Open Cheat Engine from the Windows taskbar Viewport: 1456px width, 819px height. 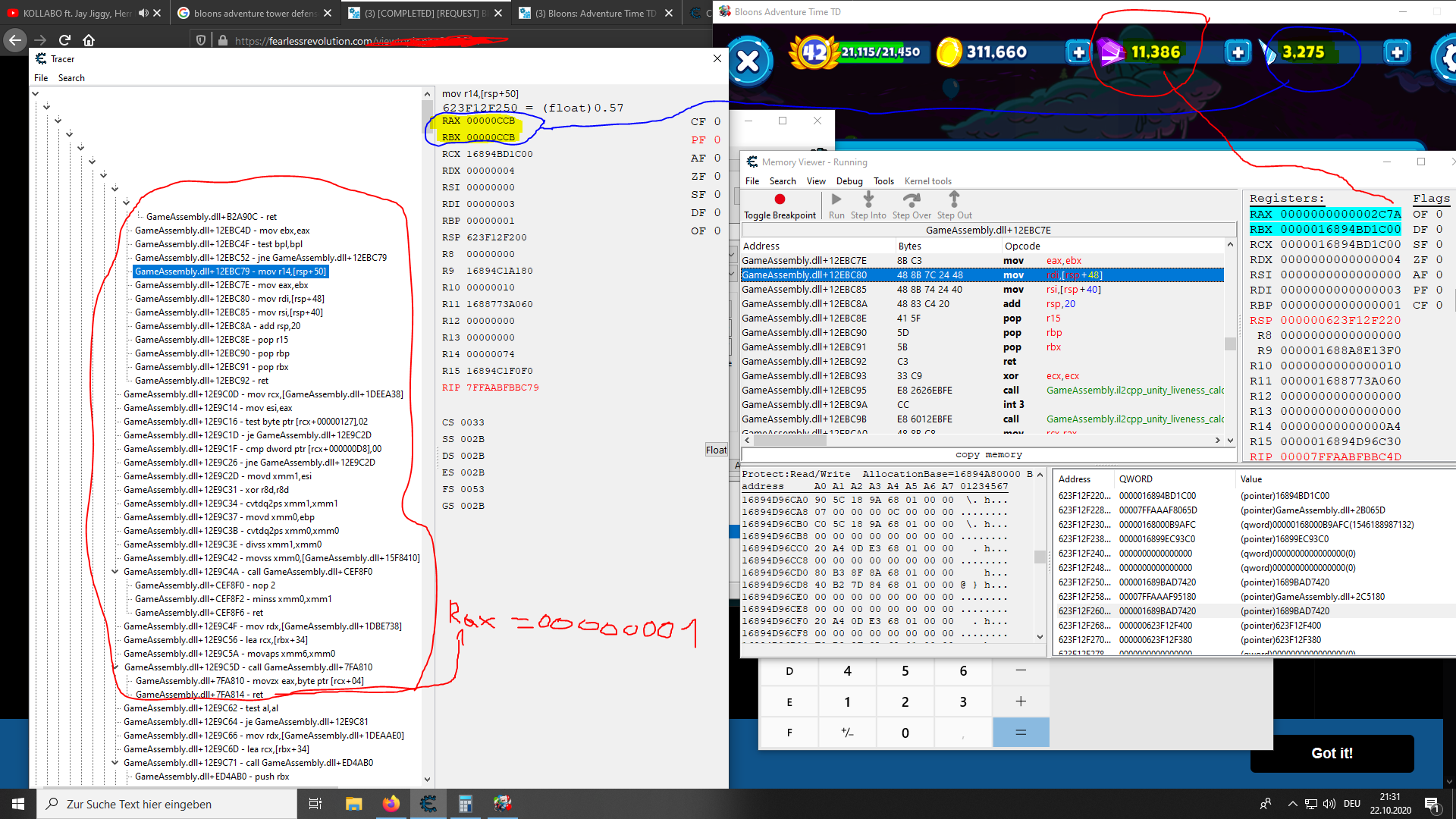(428, 804)
